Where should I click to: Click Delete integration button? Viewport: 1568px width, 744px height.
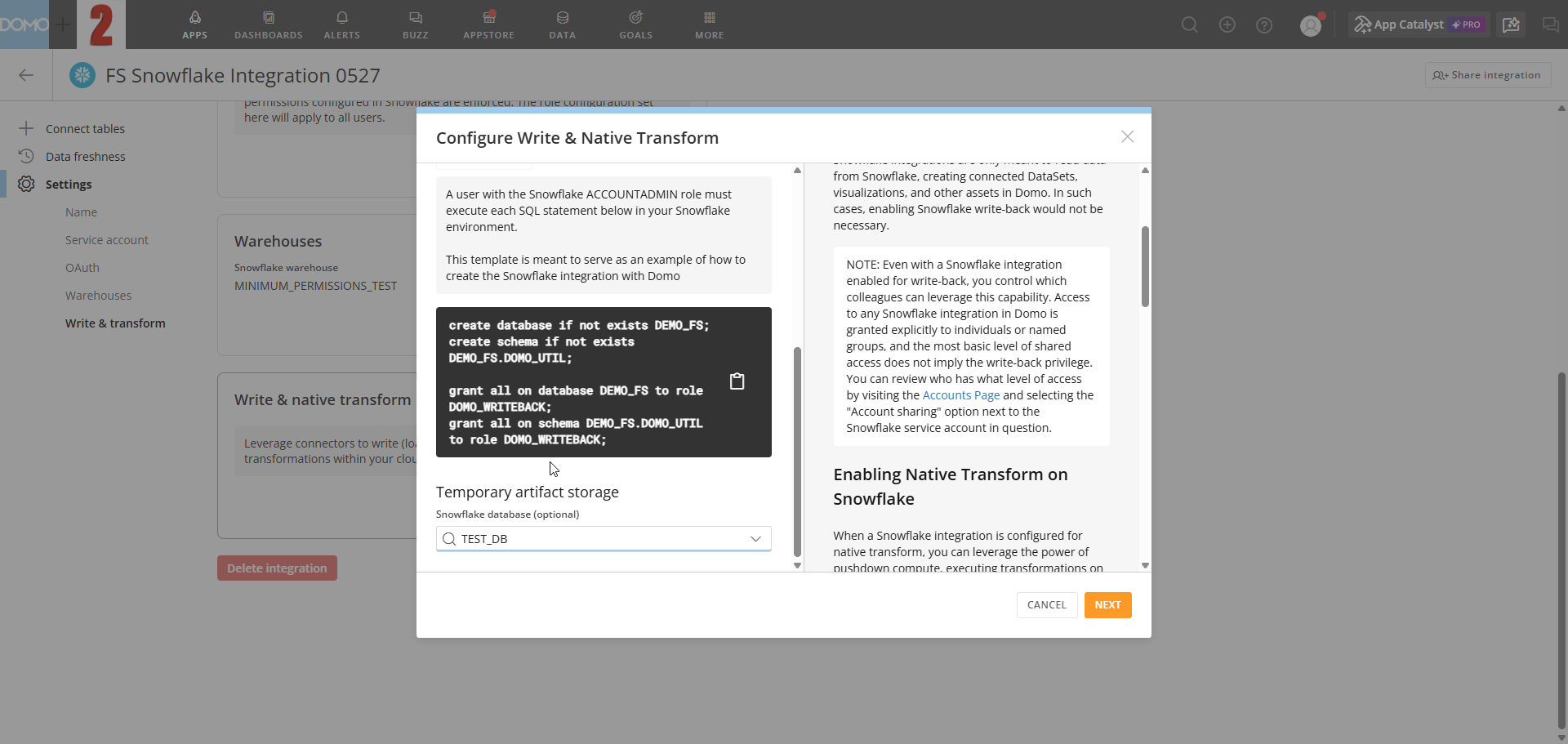tap(277, 568)
